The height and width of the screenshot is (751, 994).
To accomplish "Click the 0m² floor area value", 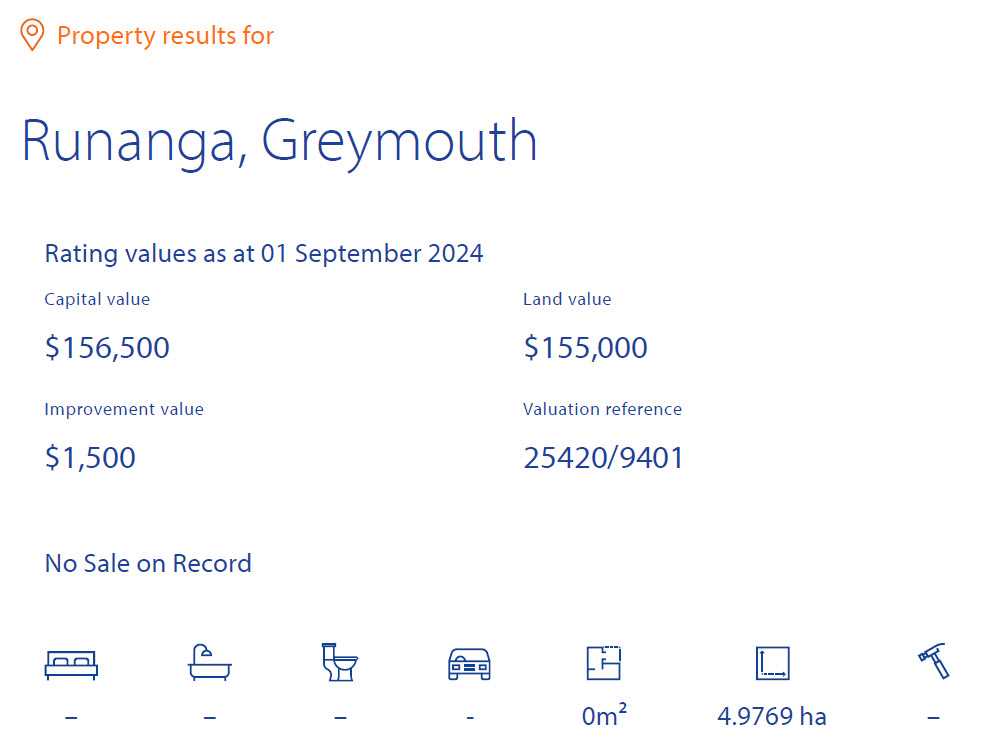I will (x=604, y=716).
